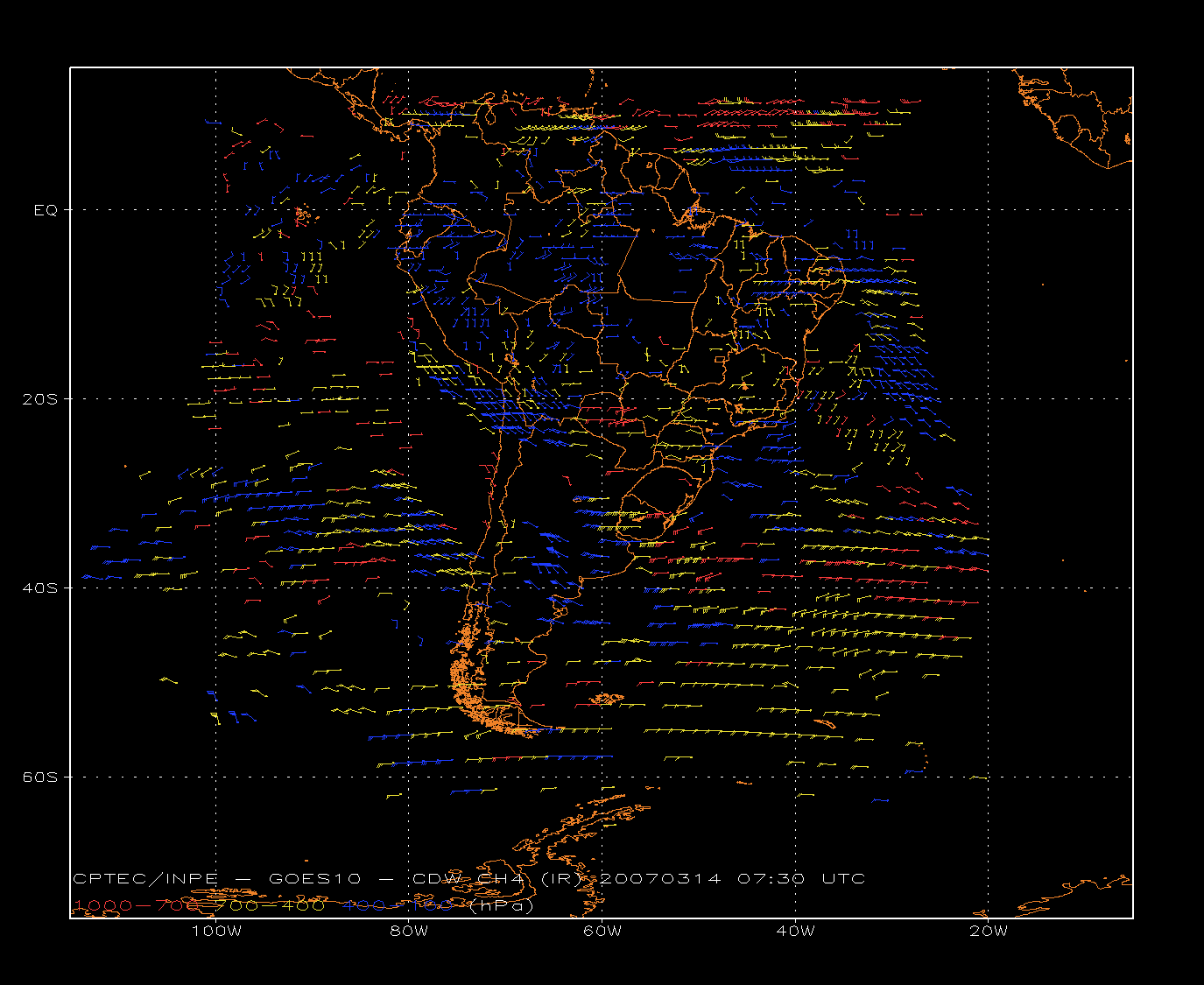Click the red 1000-700 legend entry
Screen dimensions: 1204x985
(137, 905)
